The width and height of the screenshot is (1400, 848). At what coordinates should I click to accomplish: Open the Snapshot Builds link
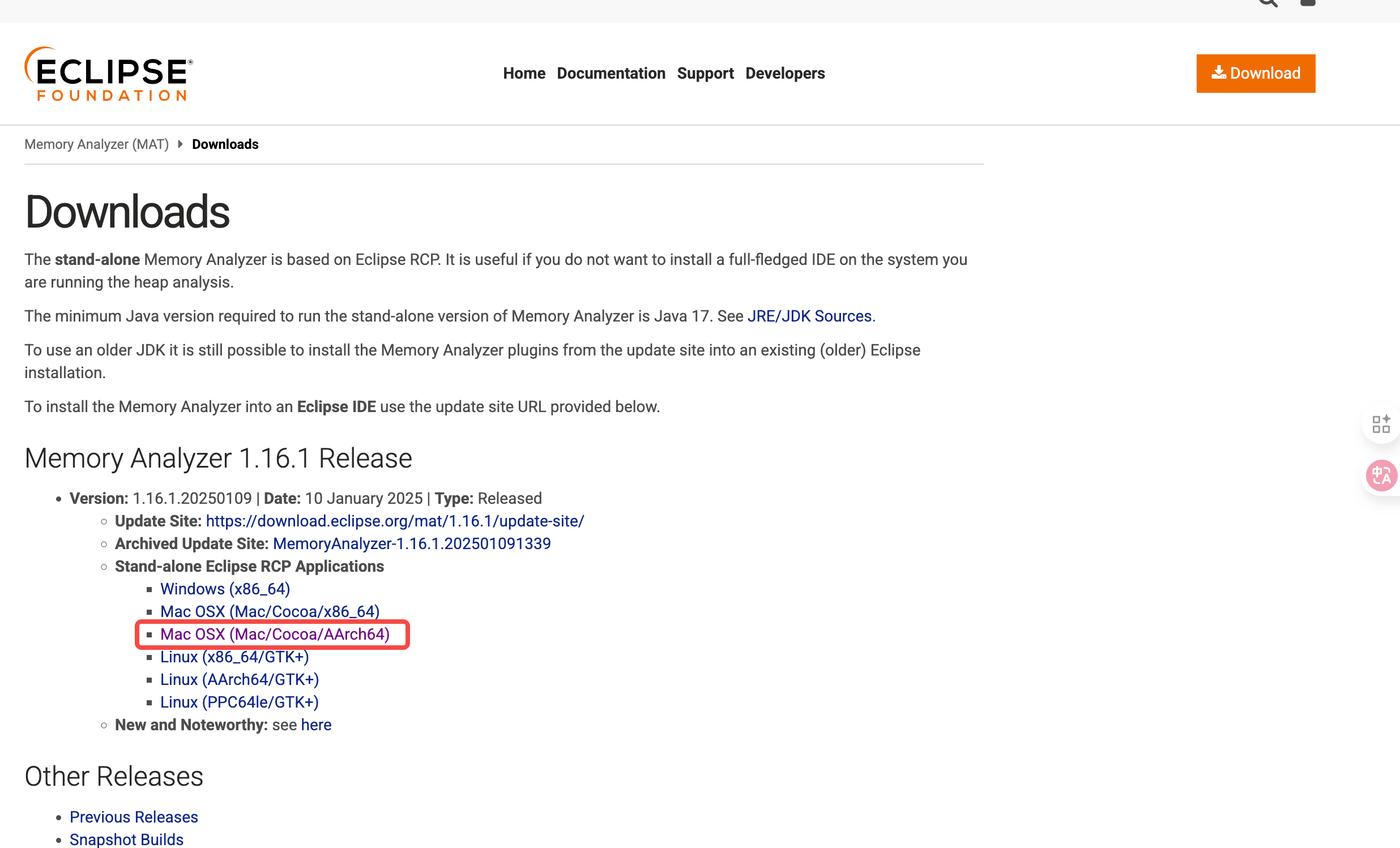[x=126, y=840]
